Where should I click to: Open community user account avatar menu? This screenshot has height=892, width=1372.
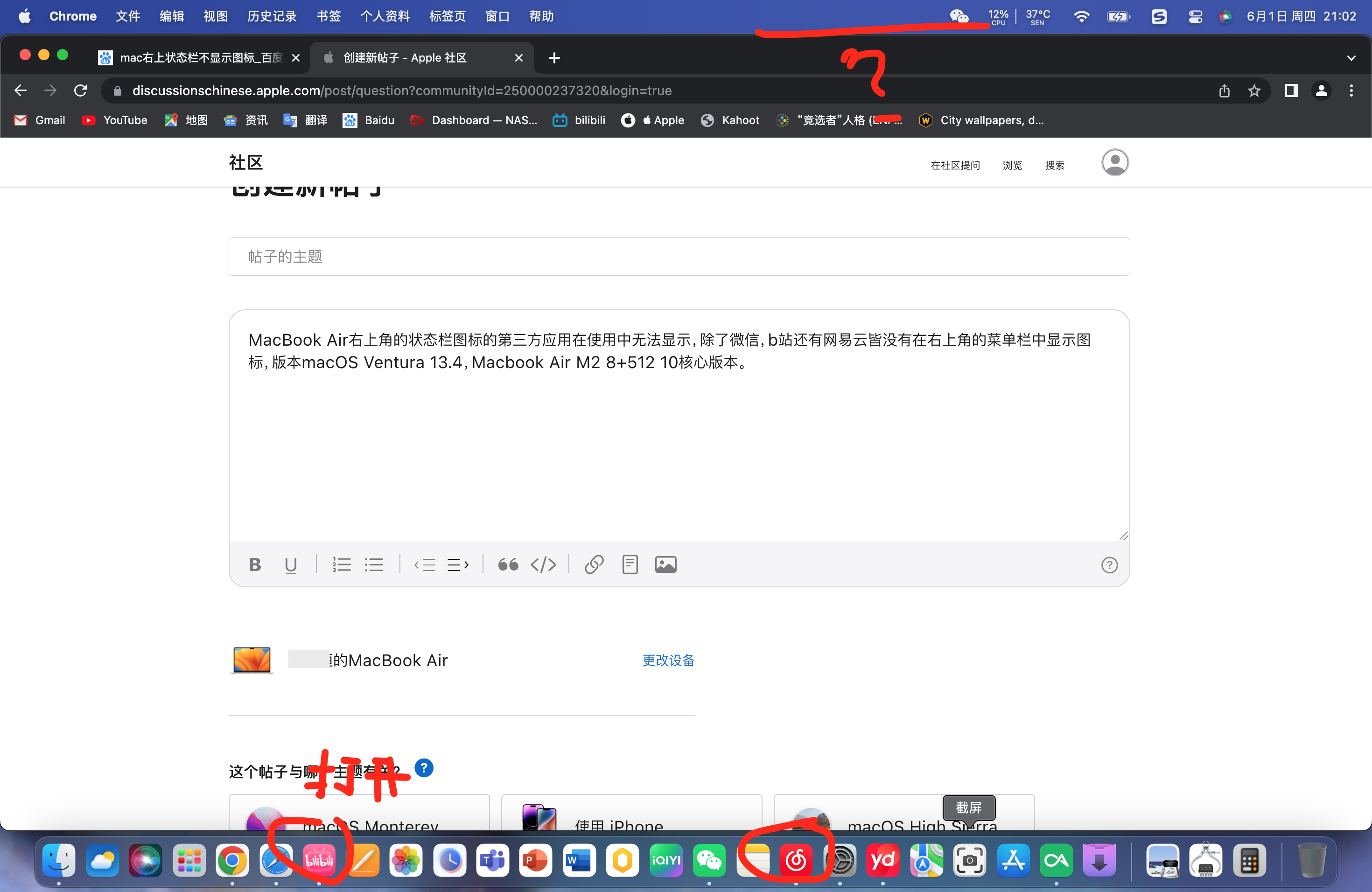tap(1115, 163)
